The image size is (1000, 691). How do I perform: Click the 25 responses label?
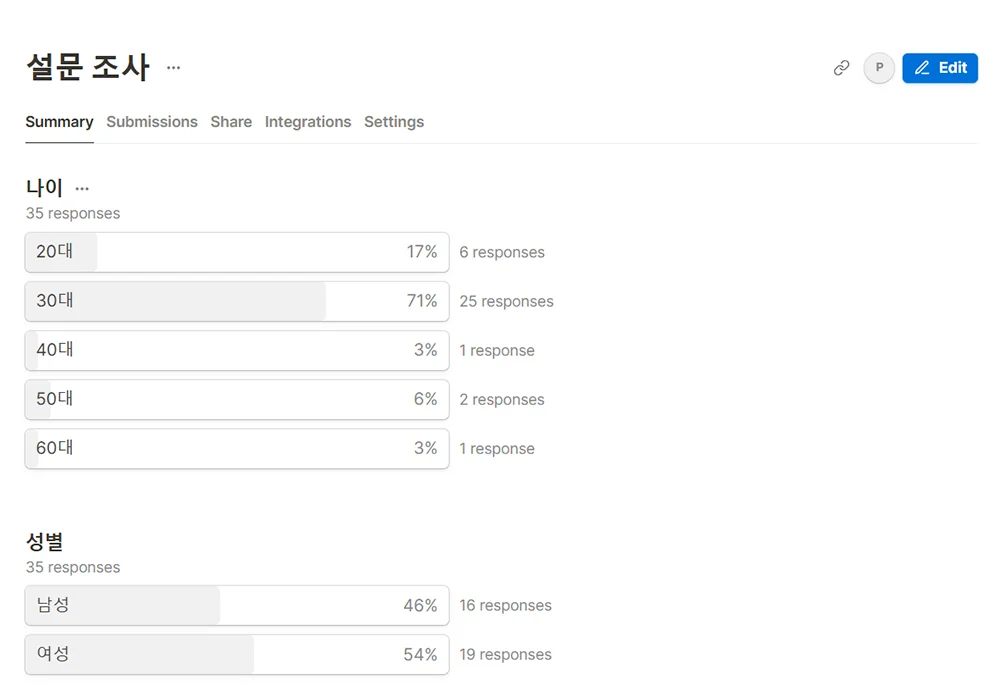pos(506,301)
